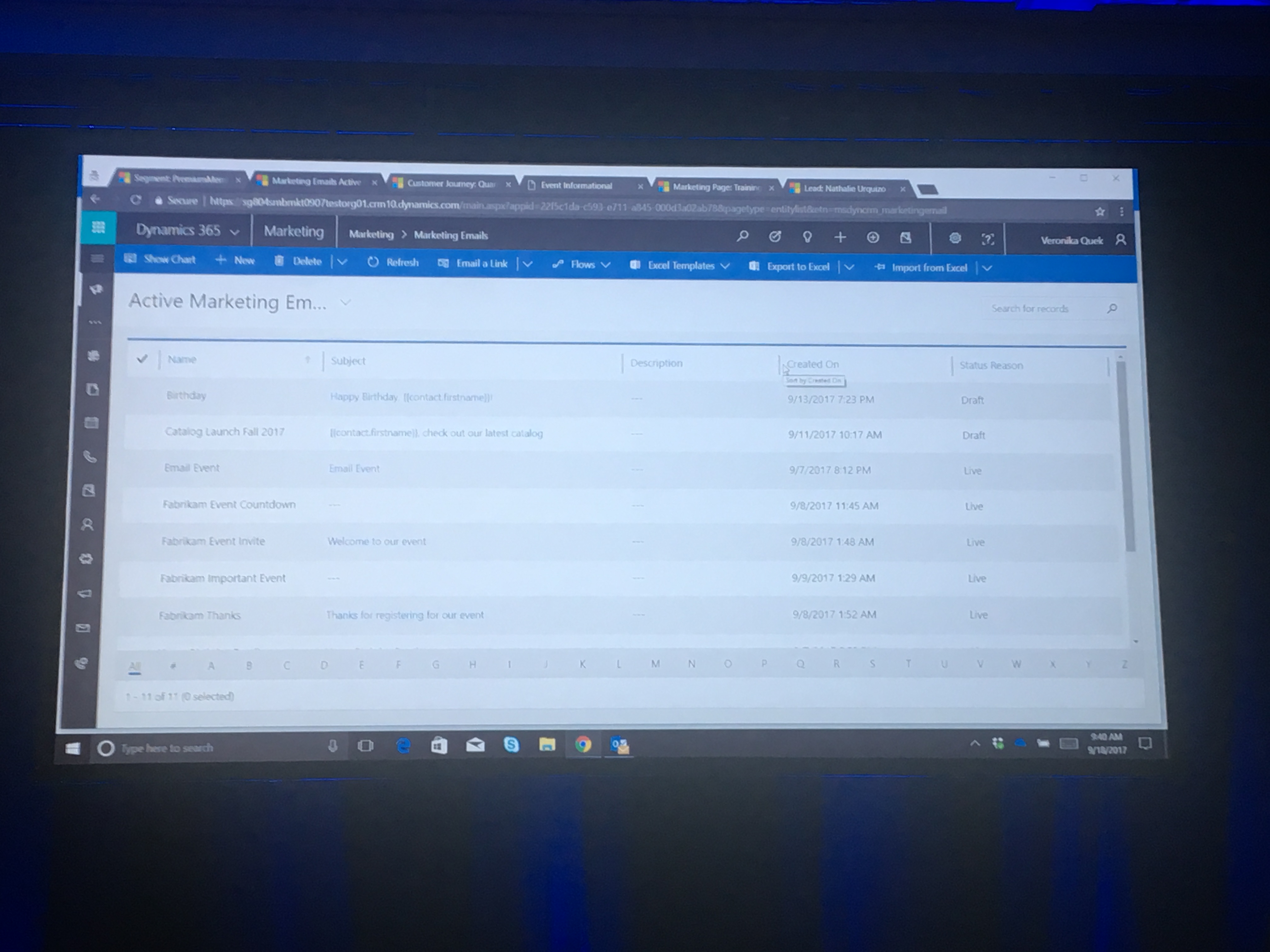Filter records by letter M
This screenshot has height=952, width=1270.
pos(655,664)
